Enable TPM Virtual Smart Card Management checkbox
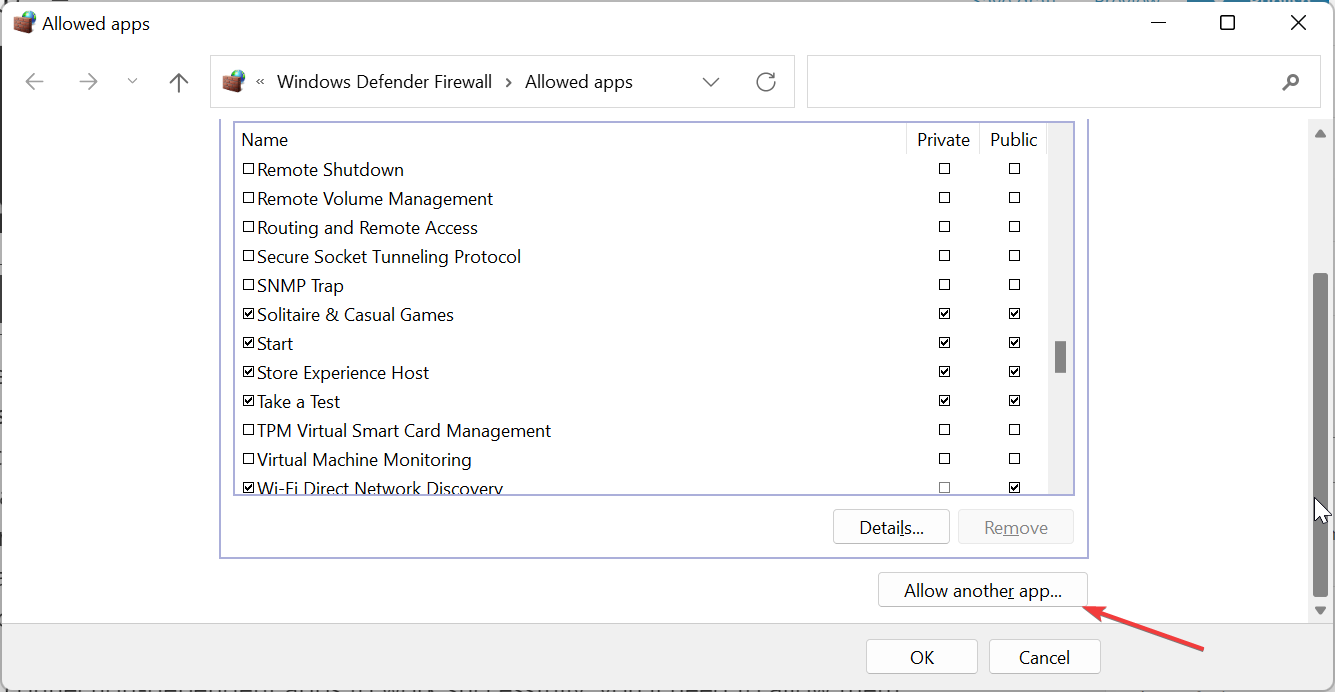This screenshot has height=692, width=1335. 249,431
